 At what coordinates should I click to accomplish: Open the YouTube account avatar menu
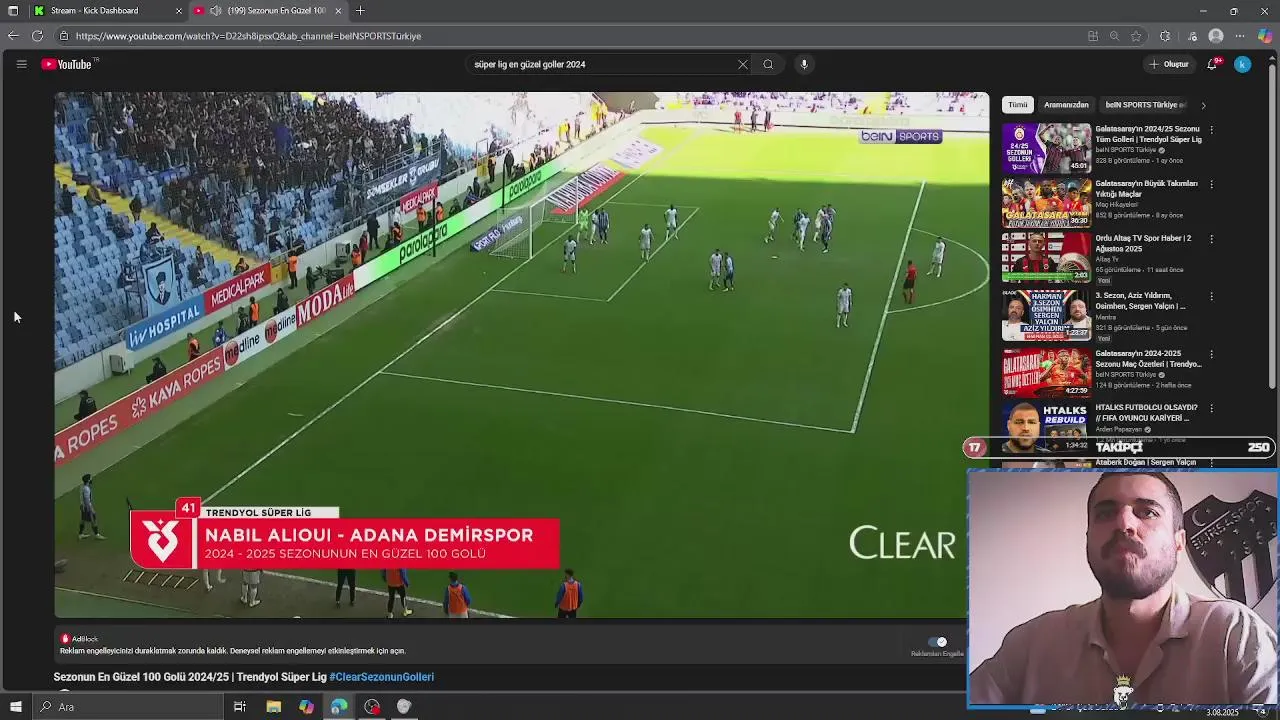[x=1242, y=64]
